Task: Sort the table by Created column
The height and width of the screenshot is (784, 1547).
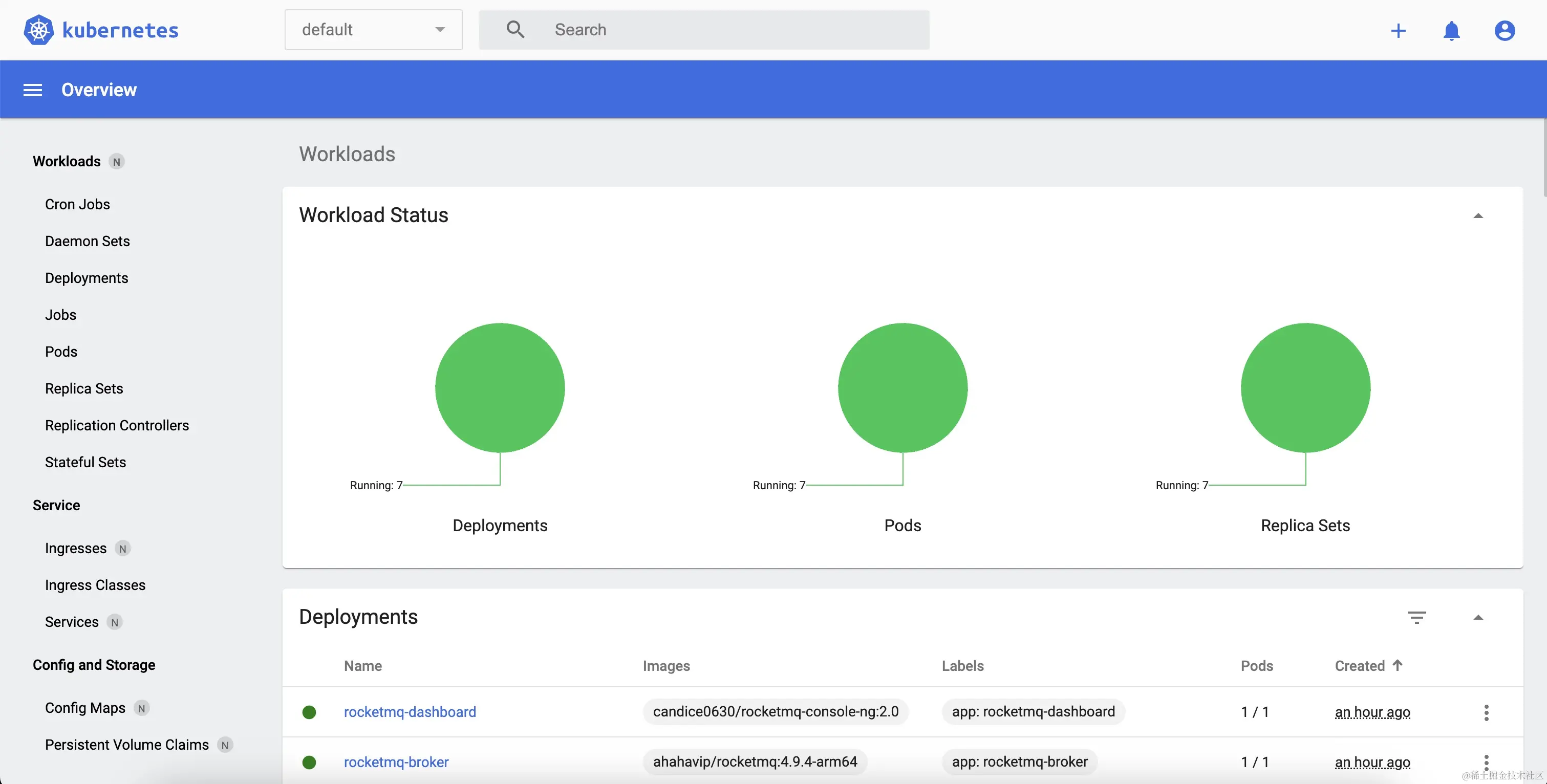Action: [1360, 666]
